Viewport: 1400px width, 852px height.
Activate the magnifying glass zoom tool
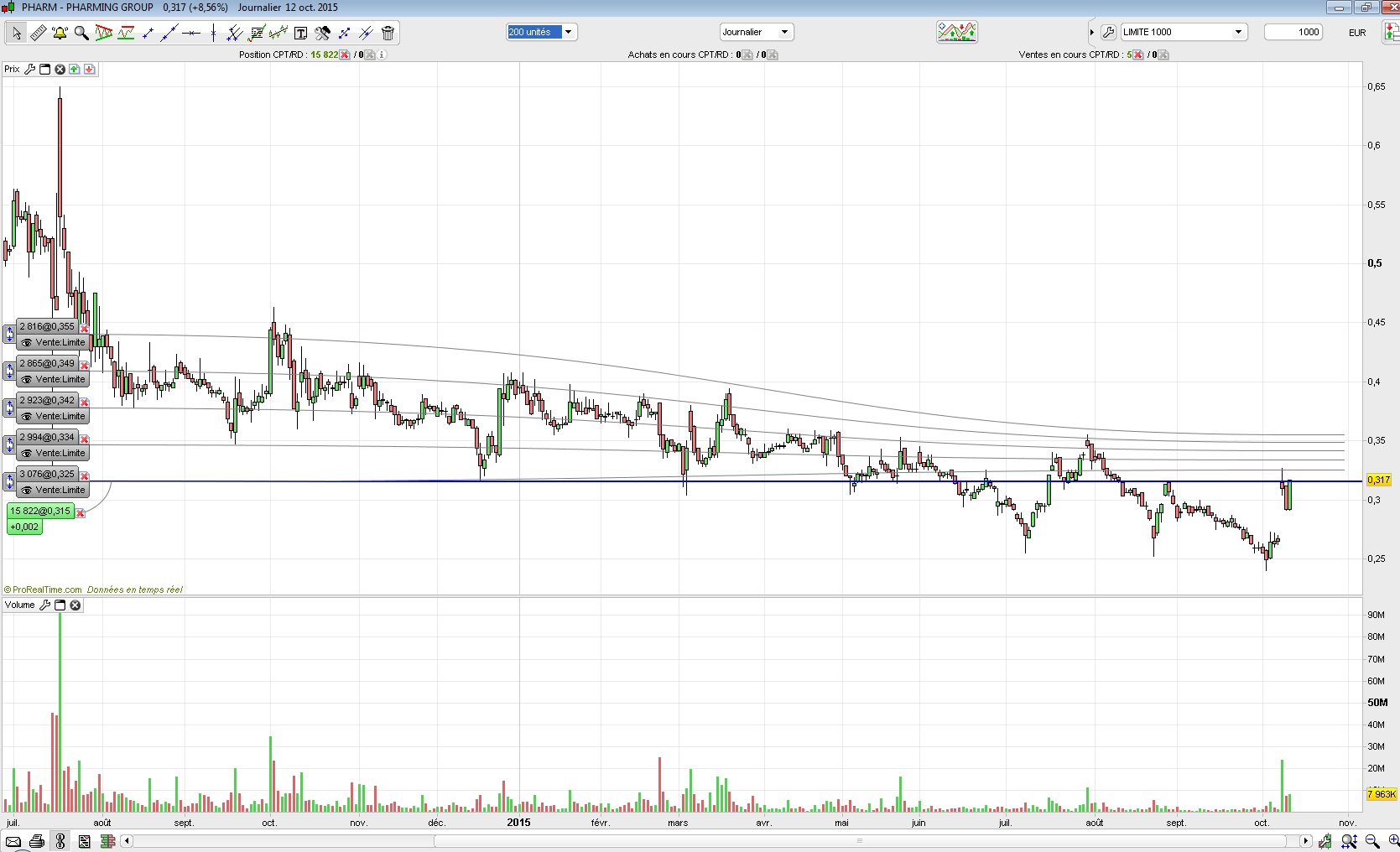tap(81, 33)
